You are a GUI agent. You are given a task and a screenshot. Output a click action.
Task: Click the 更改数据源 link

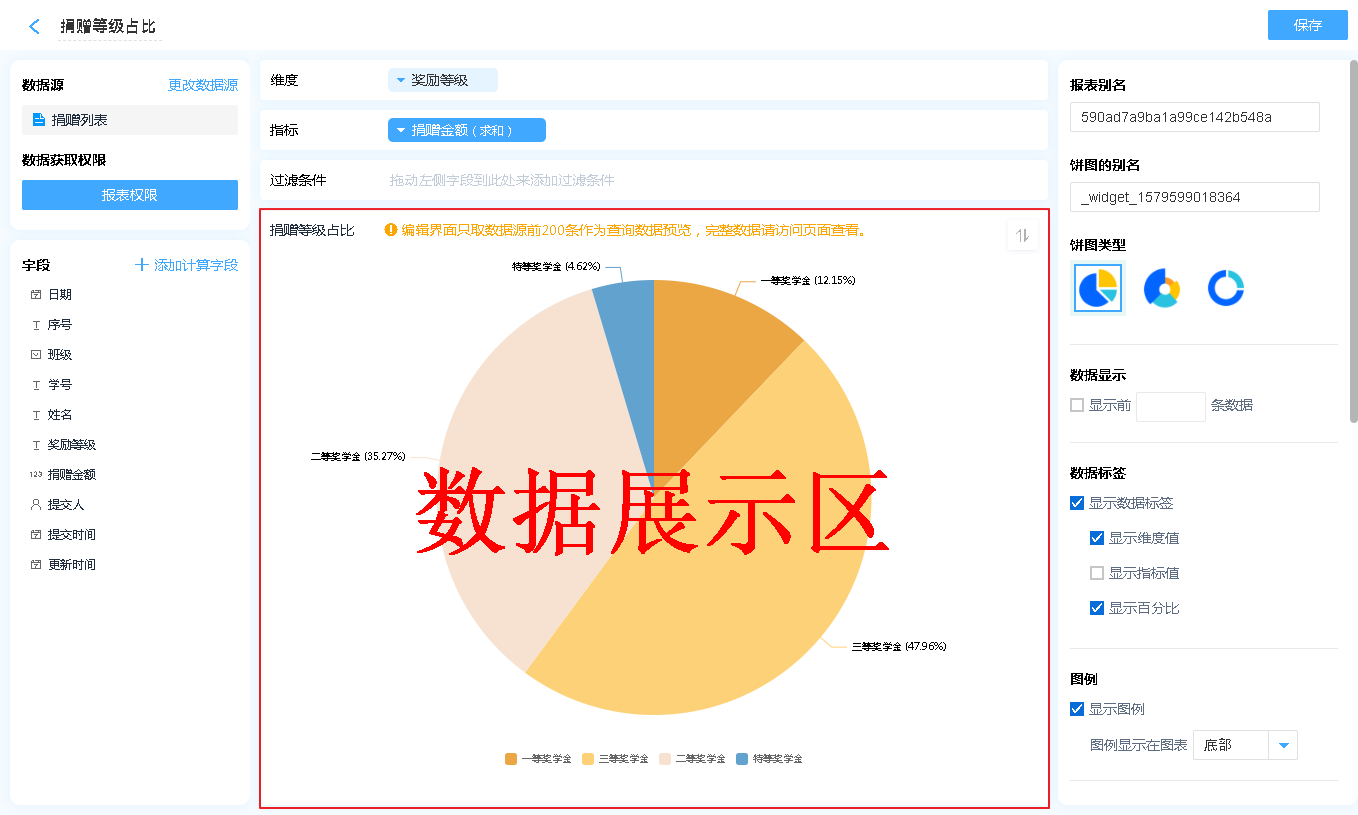pos(203,85)
